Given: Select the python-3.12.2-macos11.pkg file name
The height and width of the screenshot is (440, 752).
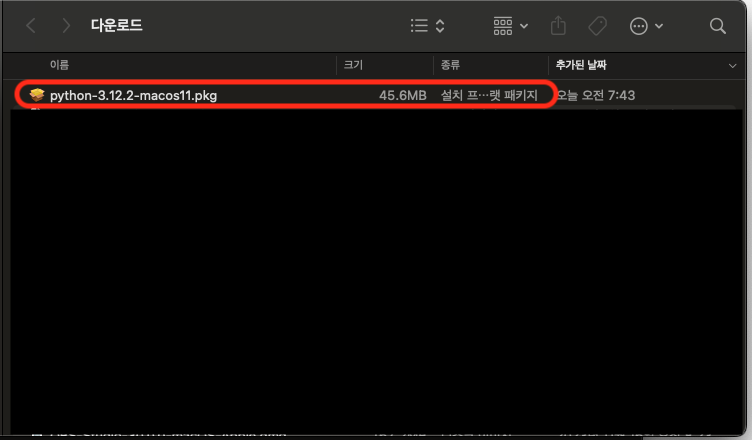Looking at the screenshot, I should tap(133, 95).
